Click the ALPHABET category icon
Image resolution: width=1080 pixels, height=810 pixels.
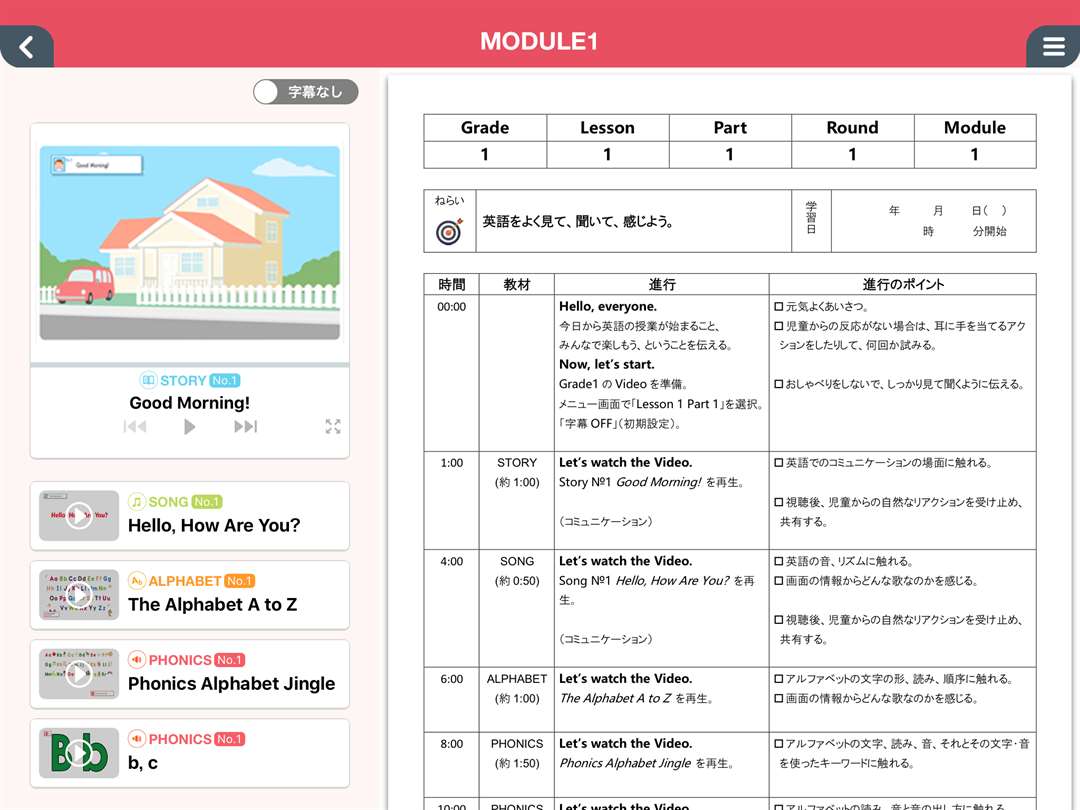(x=137, y=581)
